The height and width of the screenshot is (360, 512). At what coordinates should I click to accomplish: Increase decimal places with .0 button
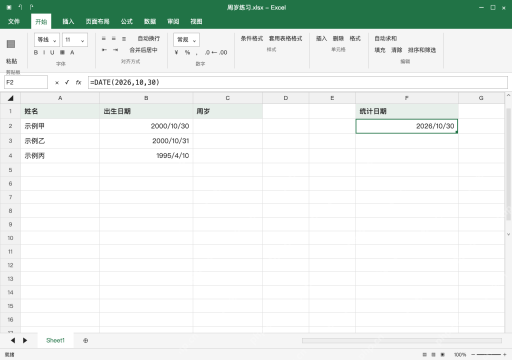pyautogui.click(x=207, y=52)
